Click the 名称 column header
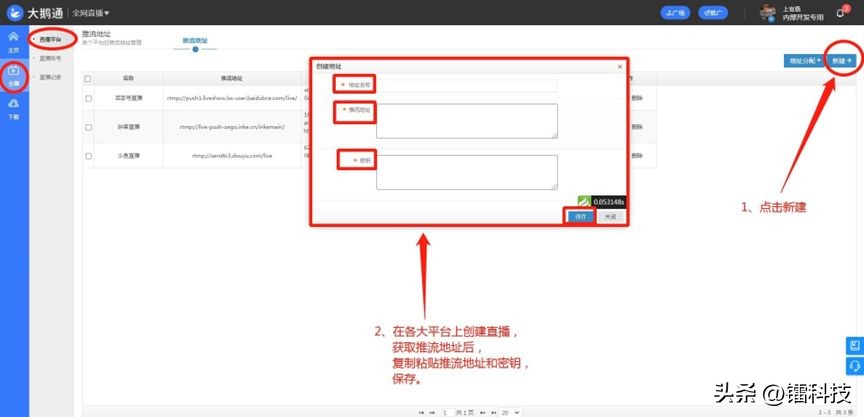Image resolution: width=864 pixels, height=417 pixels. (x=128, y=79)
